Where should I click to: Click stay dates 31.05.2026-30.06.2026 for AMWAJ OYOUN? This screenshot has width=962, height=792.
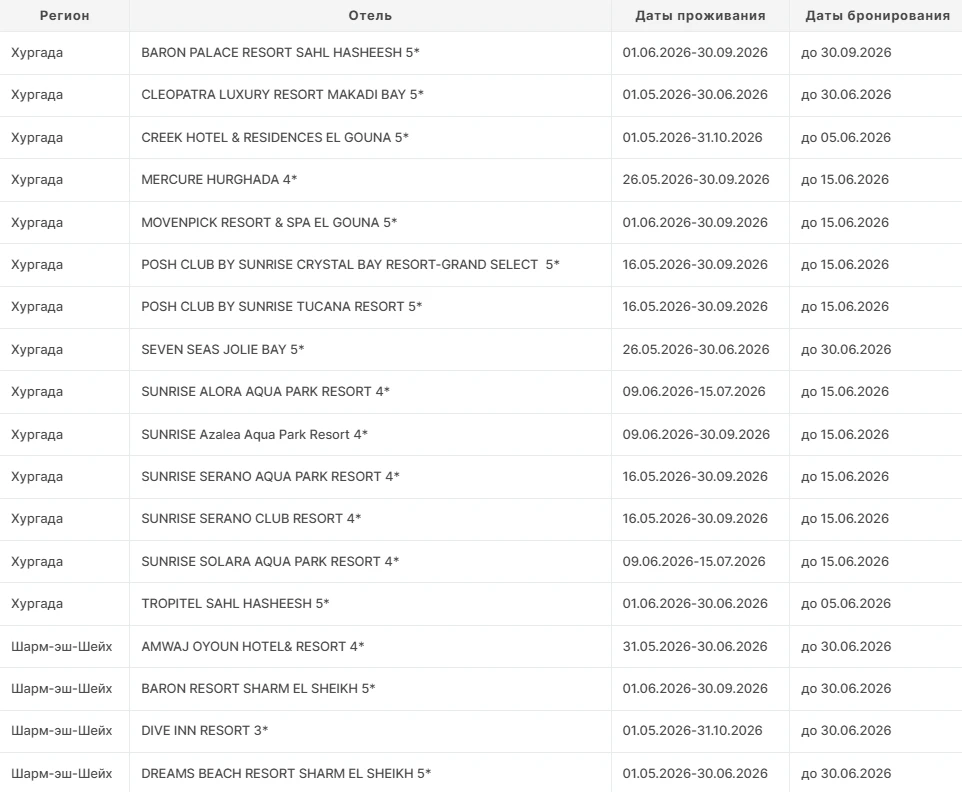point(695,647)
